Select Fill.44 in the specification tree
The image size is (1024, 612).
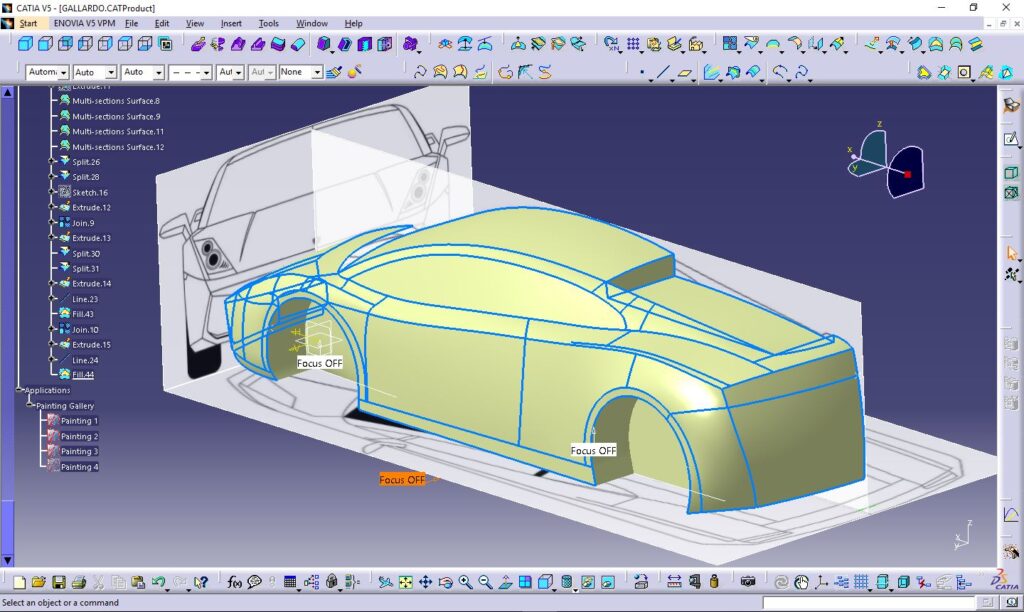pos(84,375)
